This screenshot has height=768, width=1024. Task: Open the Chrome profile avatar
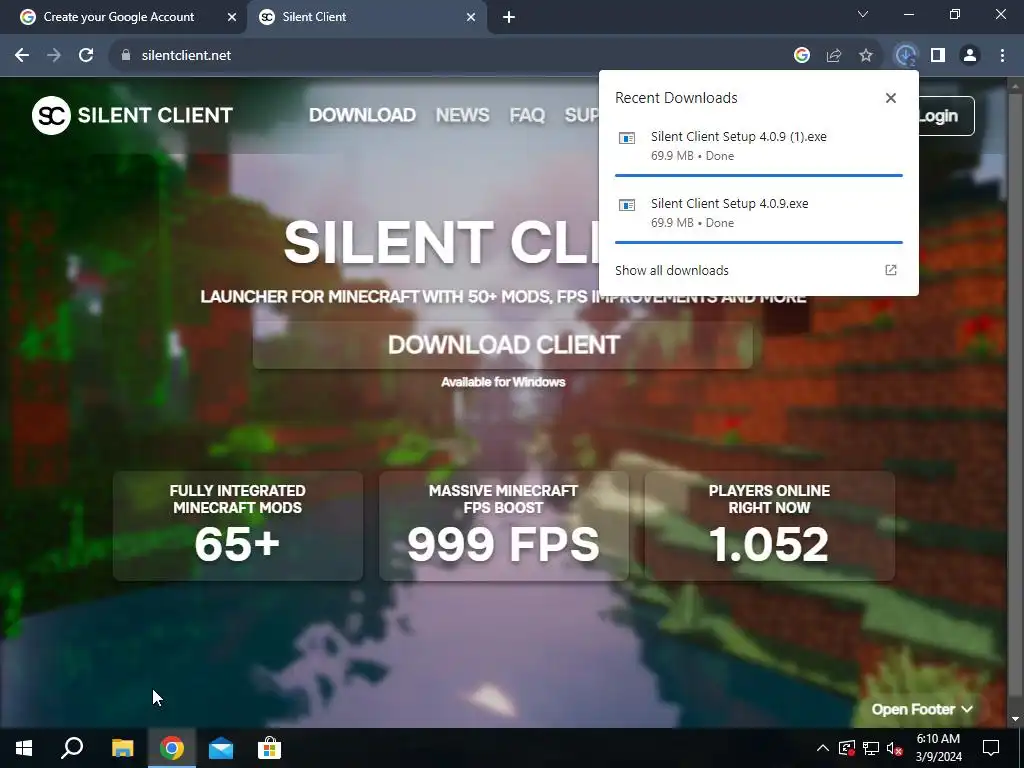click(x=970, y=56)
